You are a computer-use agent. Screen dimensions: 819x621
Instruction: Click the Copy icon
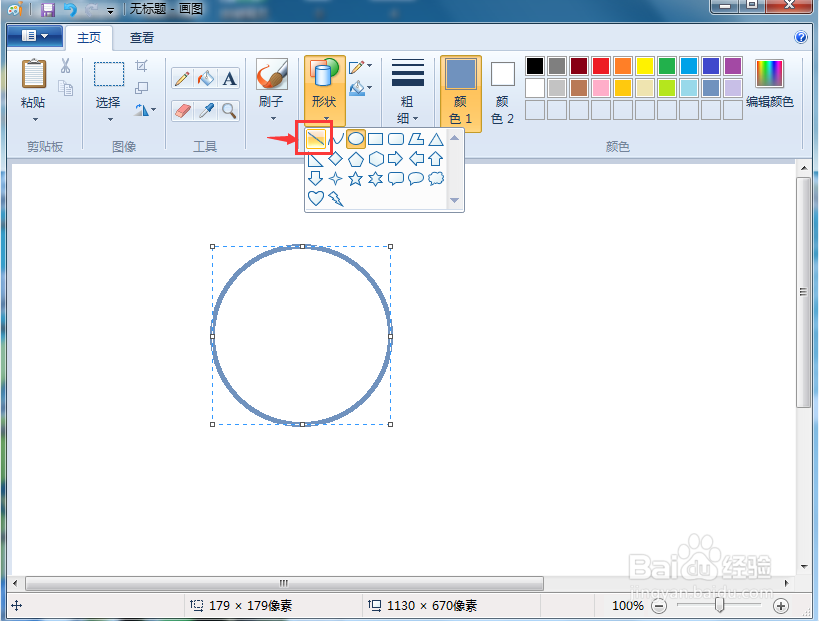coord(65,88)
